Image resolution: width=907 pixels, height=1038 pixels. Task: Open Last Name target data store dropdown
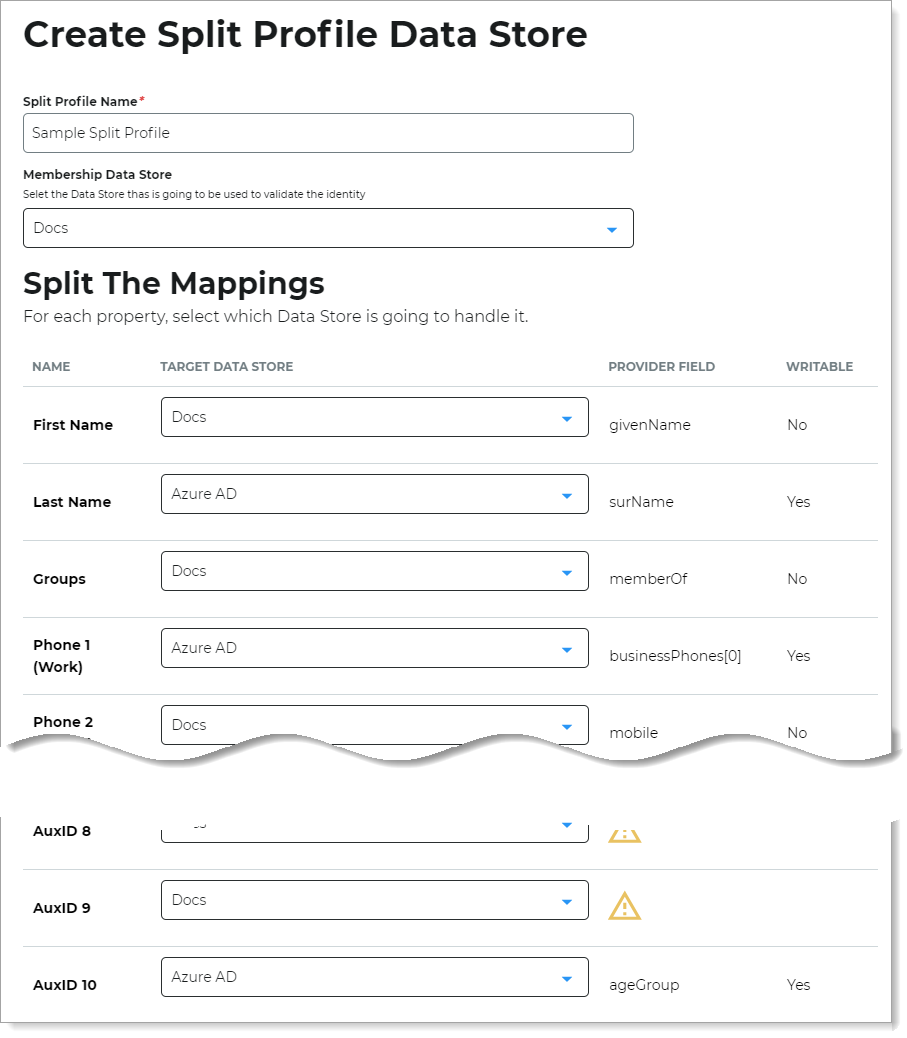[x=374, y=494]
